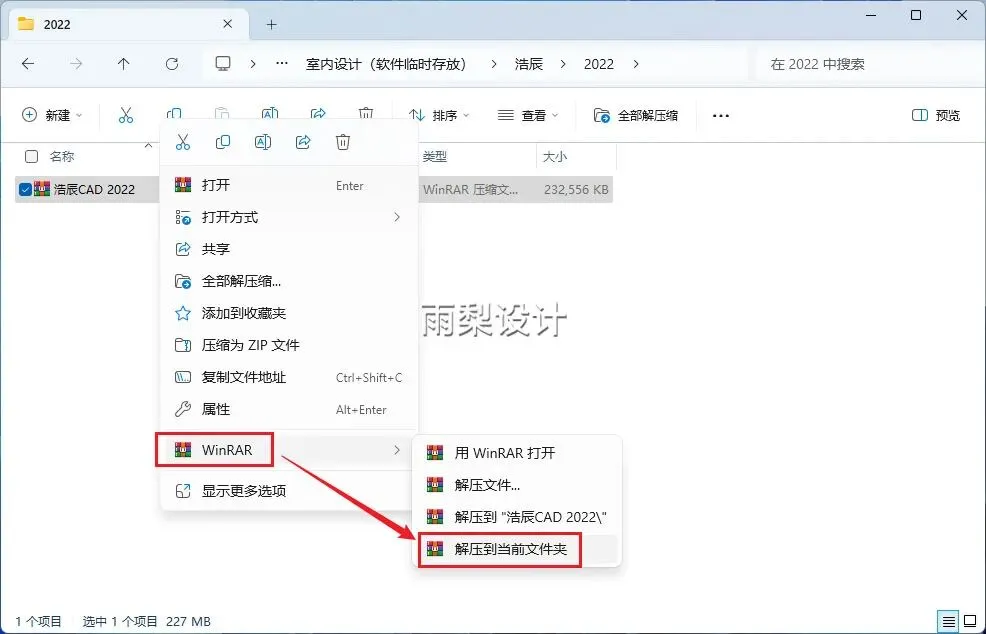Viewport: 986px width, 634px height.
Task: Click the toolbar 全部解压缩 button
Action: coord(636,116)
